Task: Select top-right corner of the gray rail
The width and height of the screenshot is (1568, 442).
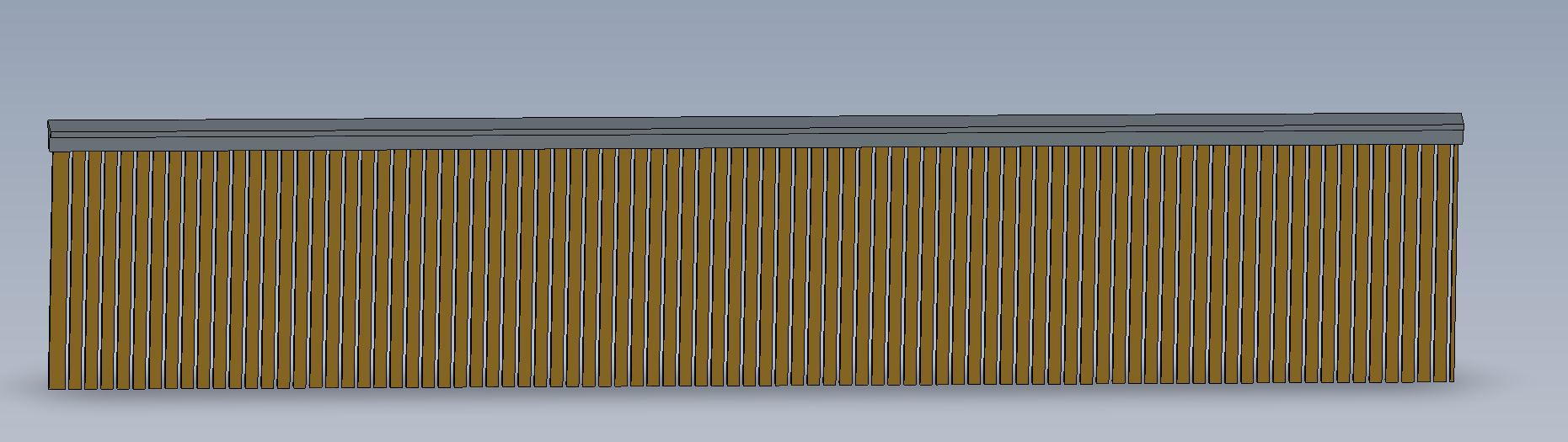Action: 1462,114
